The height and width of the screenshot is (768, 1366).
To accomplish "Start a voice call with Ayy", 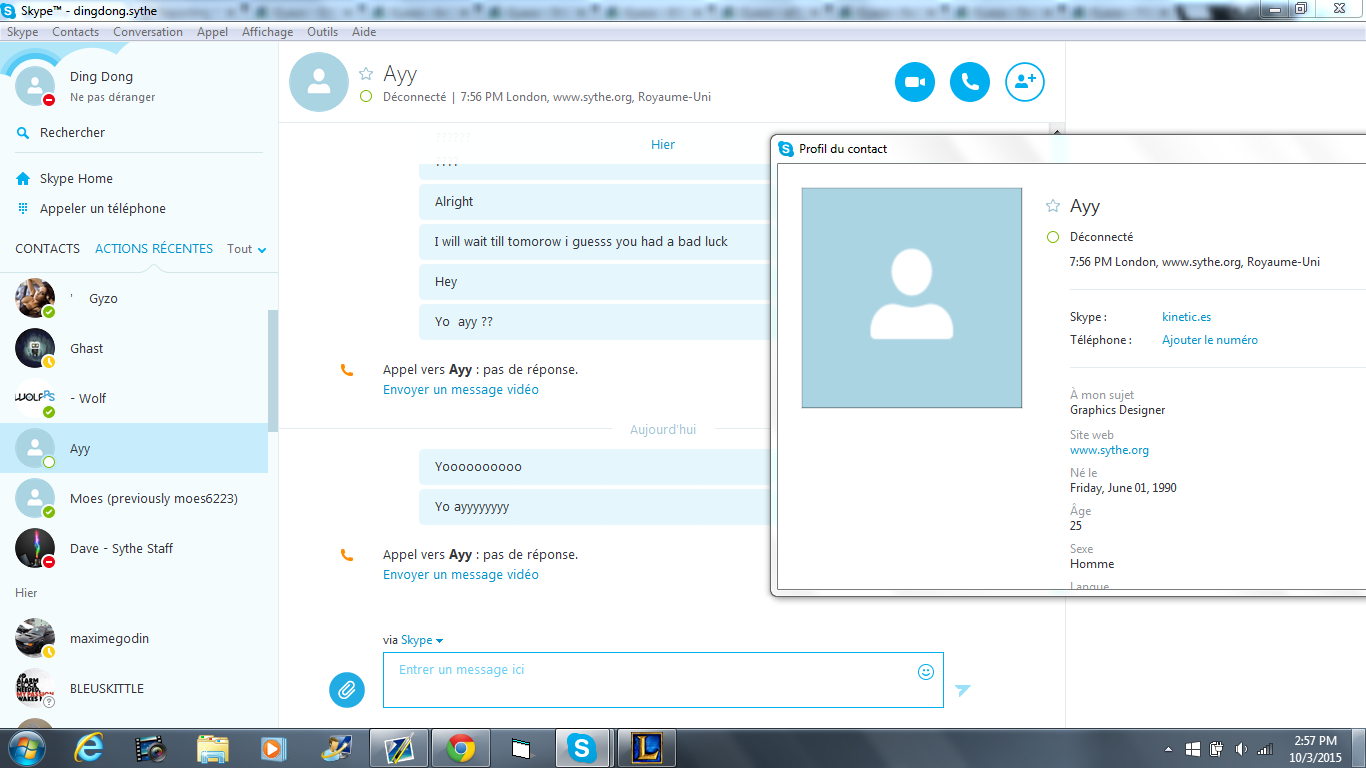I will point(970,82).
